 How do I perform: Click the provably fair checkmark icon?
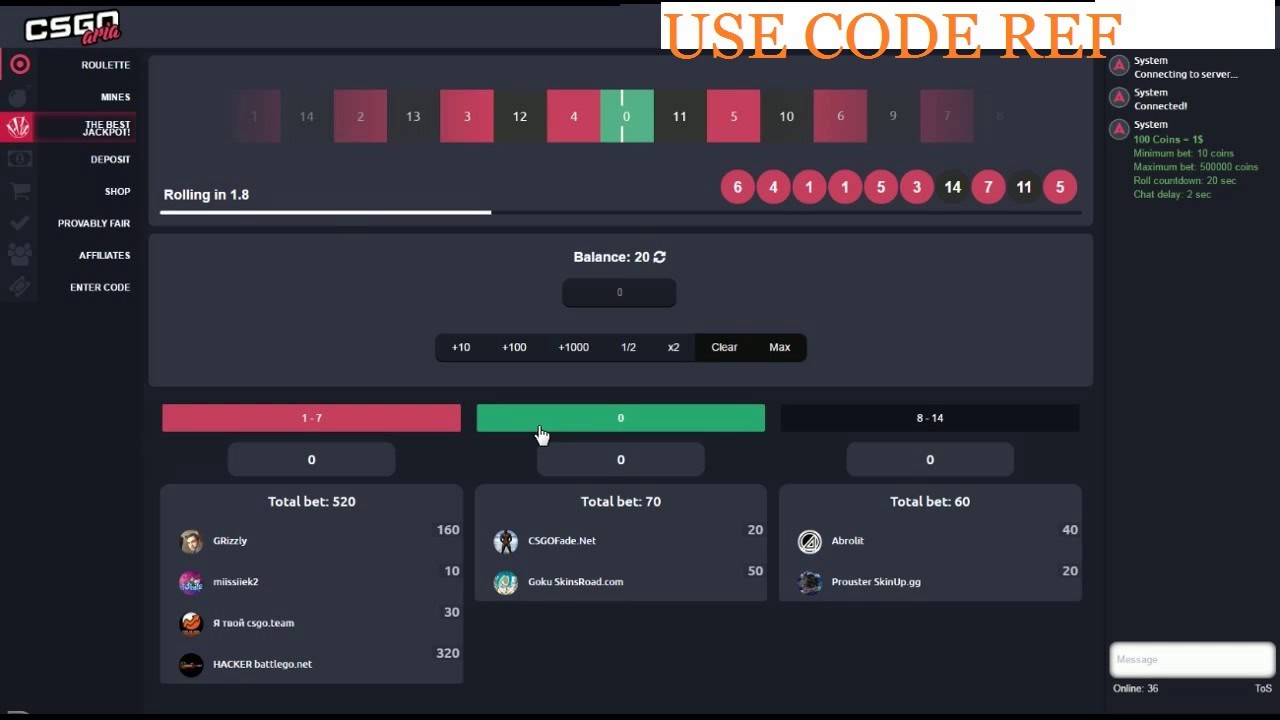click(x=19, y=223)
